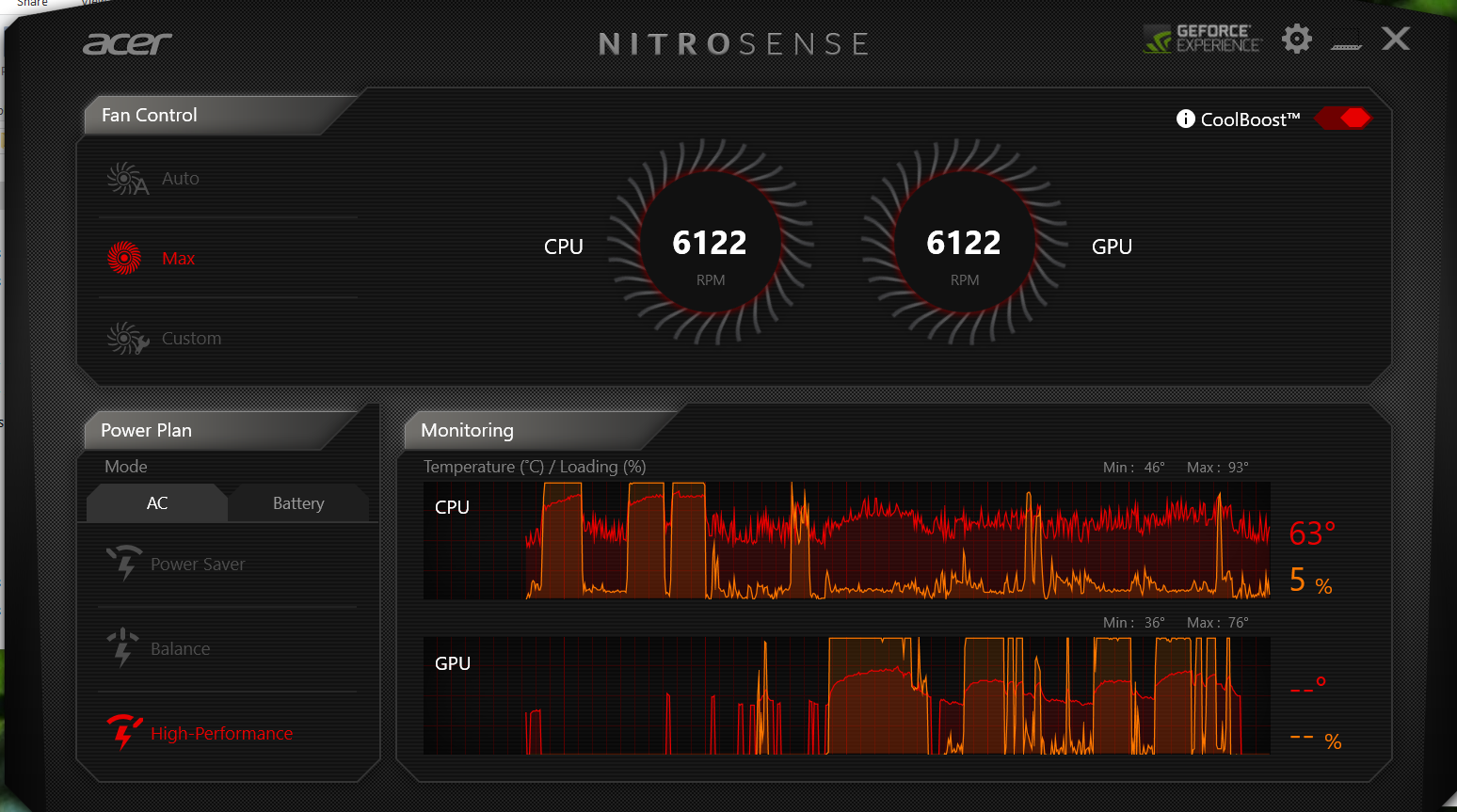Switch to the Battery tab
The image size is (1457, 812).
tap(298, 503)
